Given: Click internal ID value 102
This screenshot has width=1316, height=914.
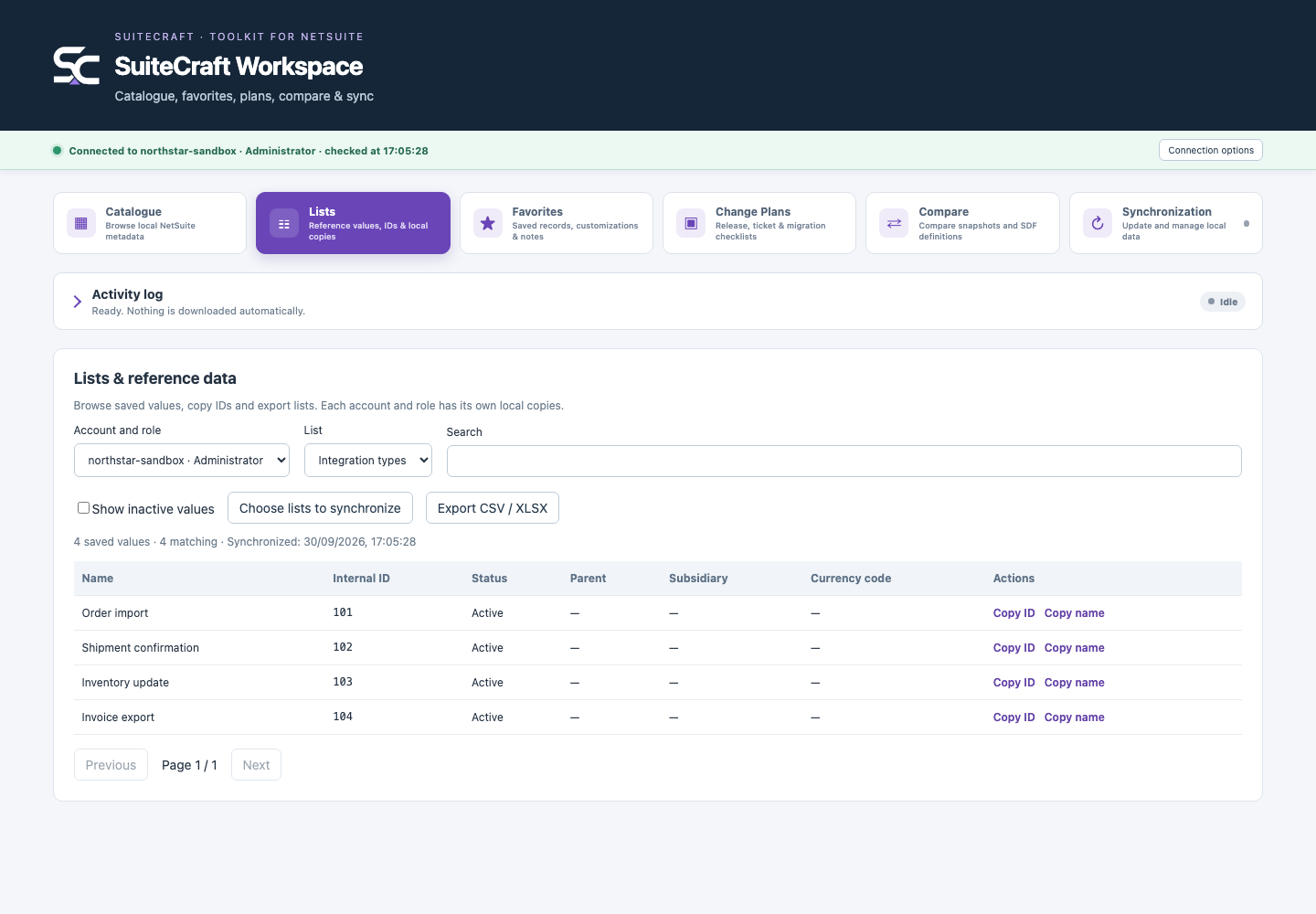Looking at the screenshot, I should click(343, 647).
